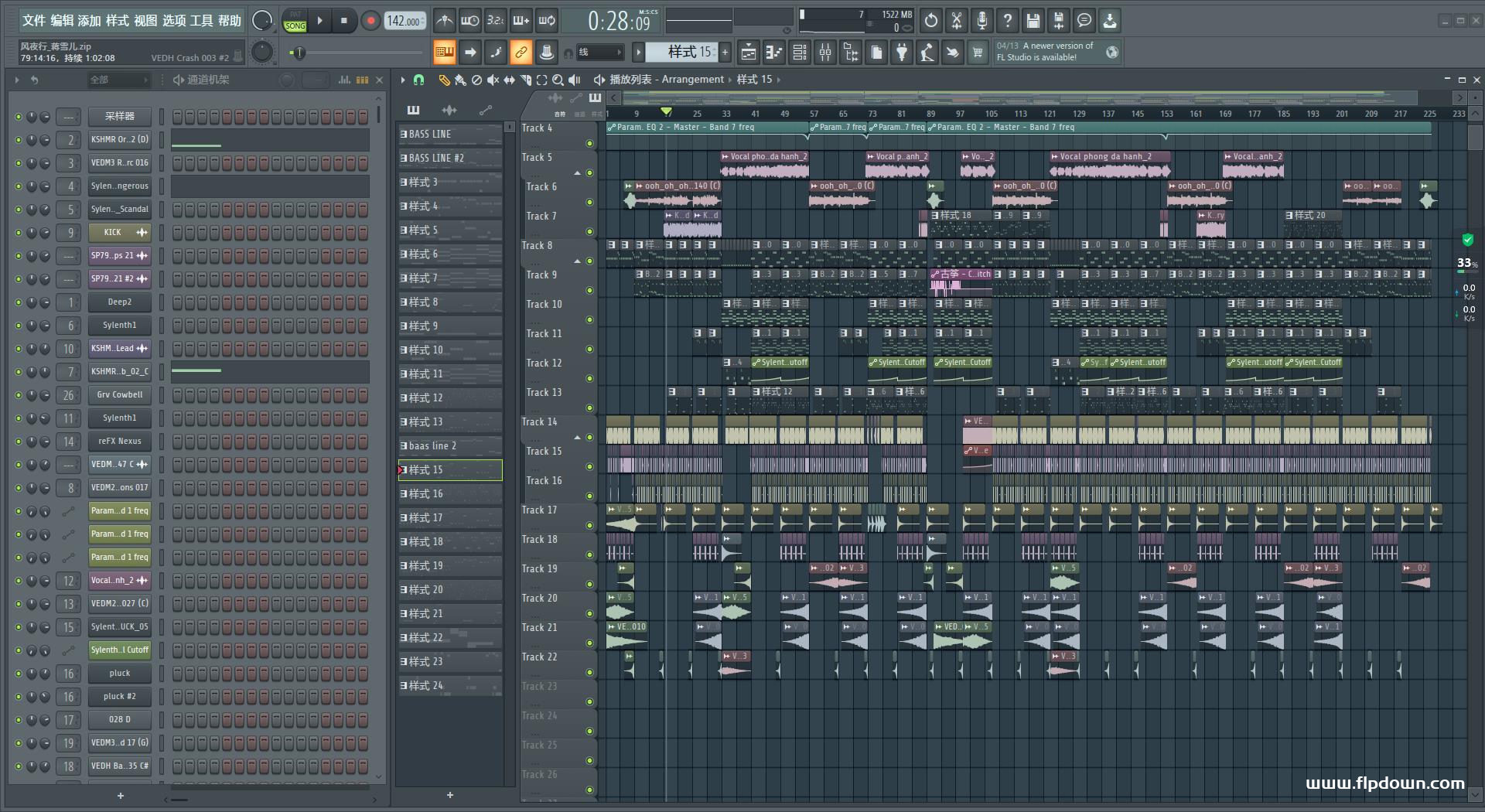Select the playlist draw pencil tool
Viewport: 1485px width, 812px height.
click(444, 80)
